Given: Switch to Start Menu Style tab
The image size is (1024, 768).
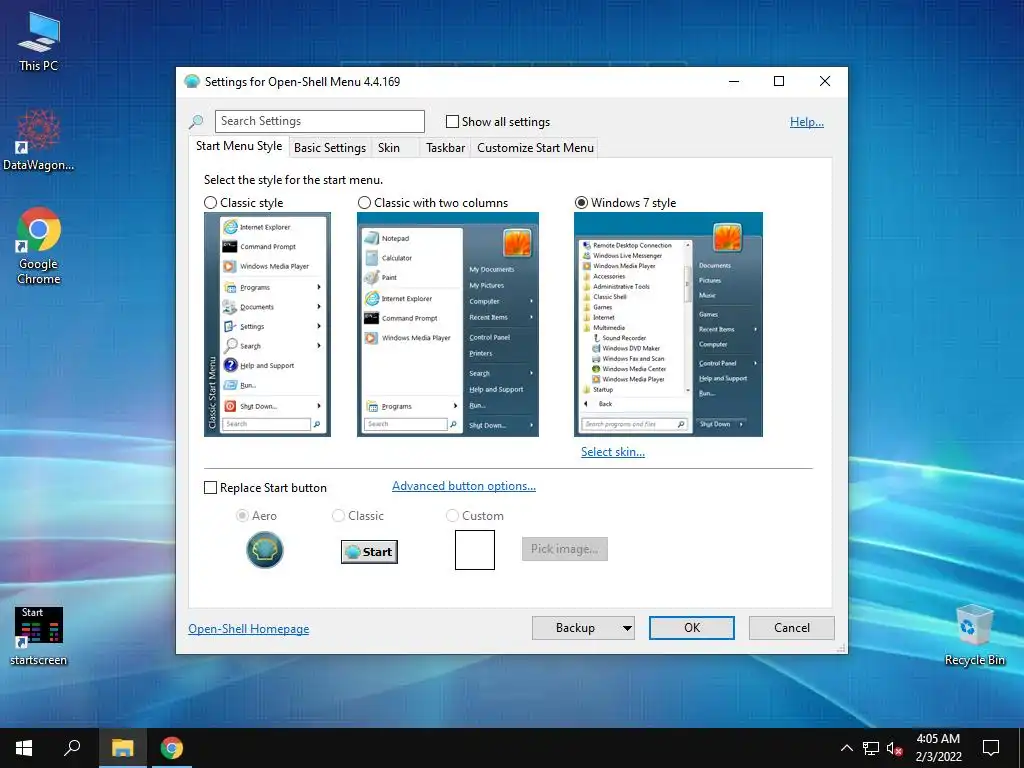Looking at the screenshot, I should tap(239, 146).
